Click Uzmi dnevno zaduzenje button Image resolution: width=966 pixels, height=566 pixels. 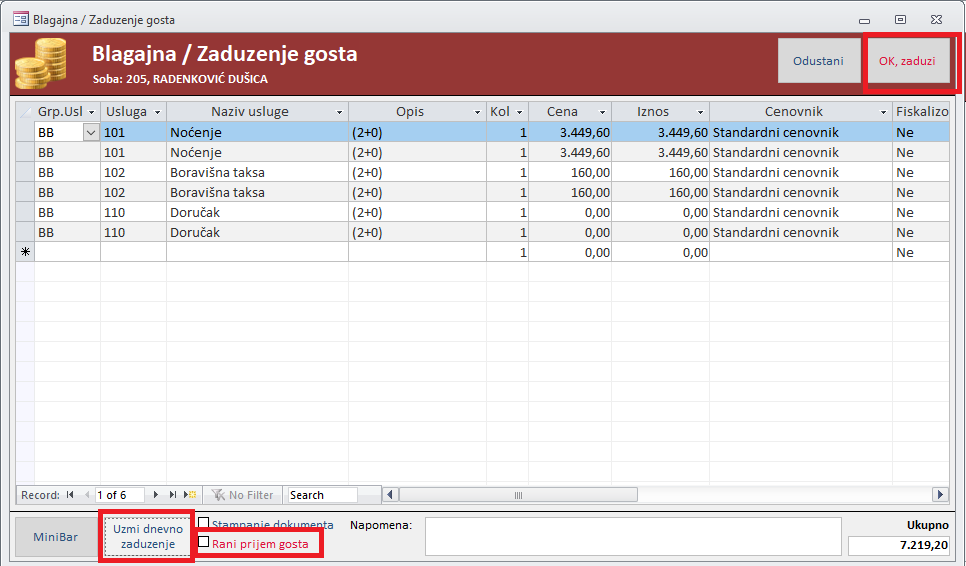click(148, 536)
